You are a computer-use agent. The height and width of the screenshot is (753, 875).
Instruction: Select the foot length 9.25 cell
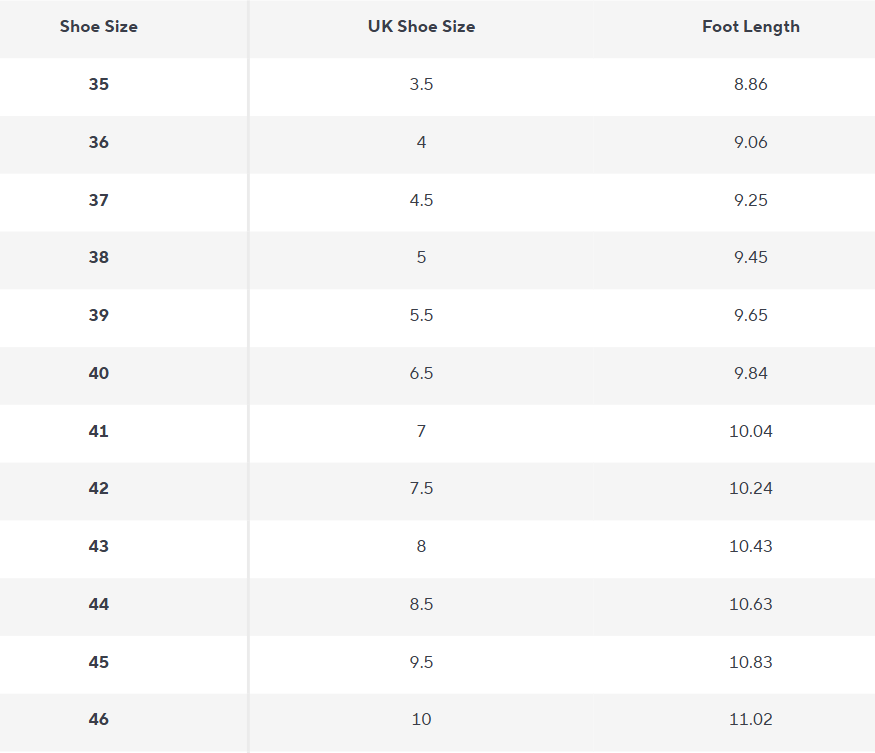click(x=751, y=200)
